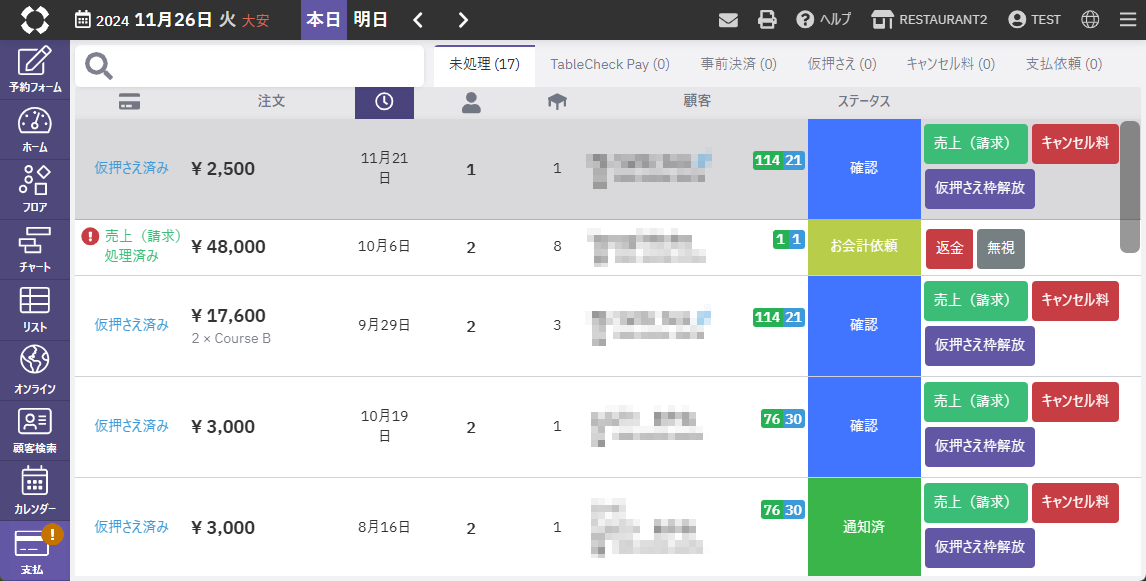Open オンライン in sidebar
The image size is (1146, 581).
pos(35,371)
